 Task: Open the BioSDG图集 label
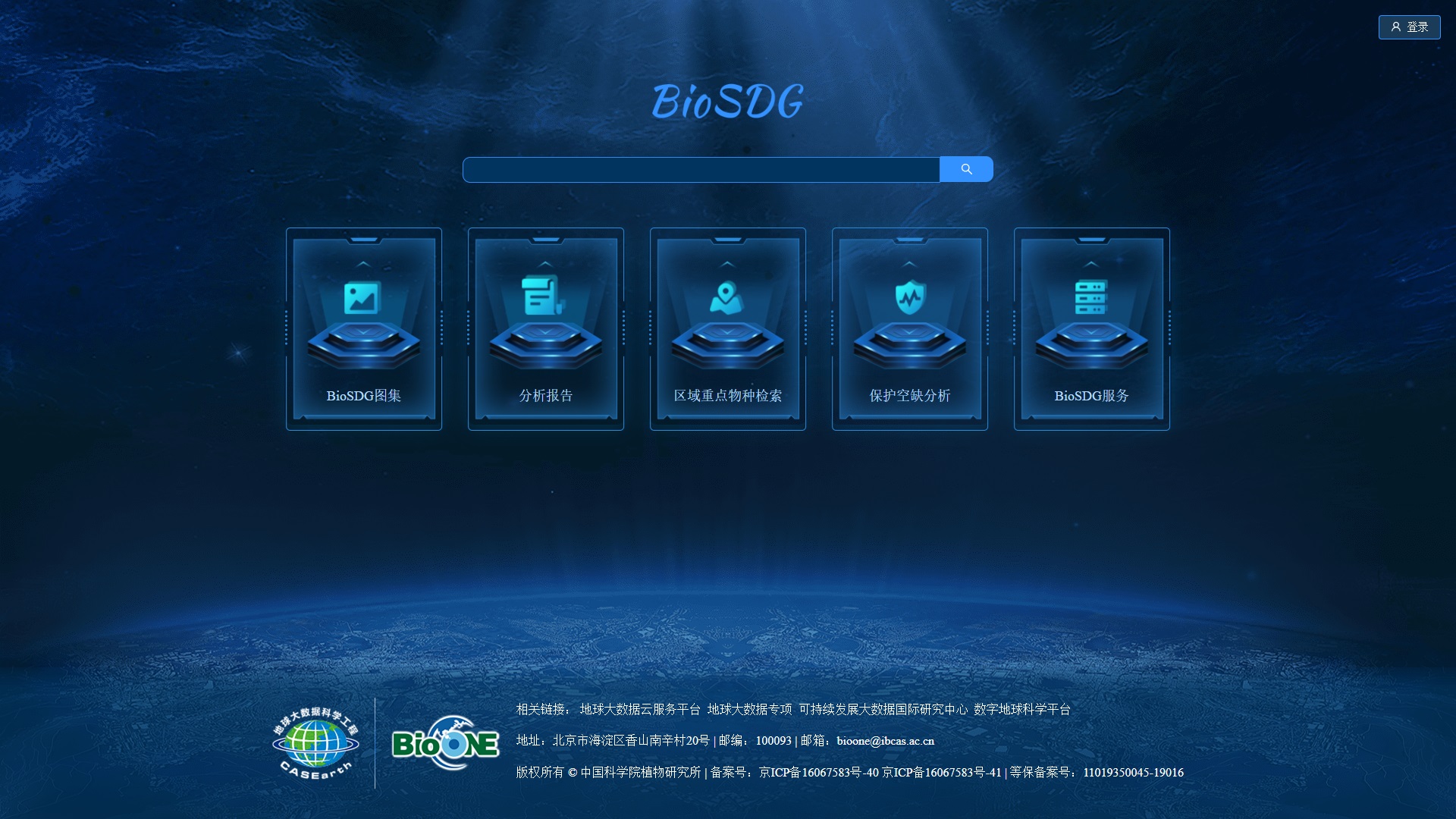point(364,396)
